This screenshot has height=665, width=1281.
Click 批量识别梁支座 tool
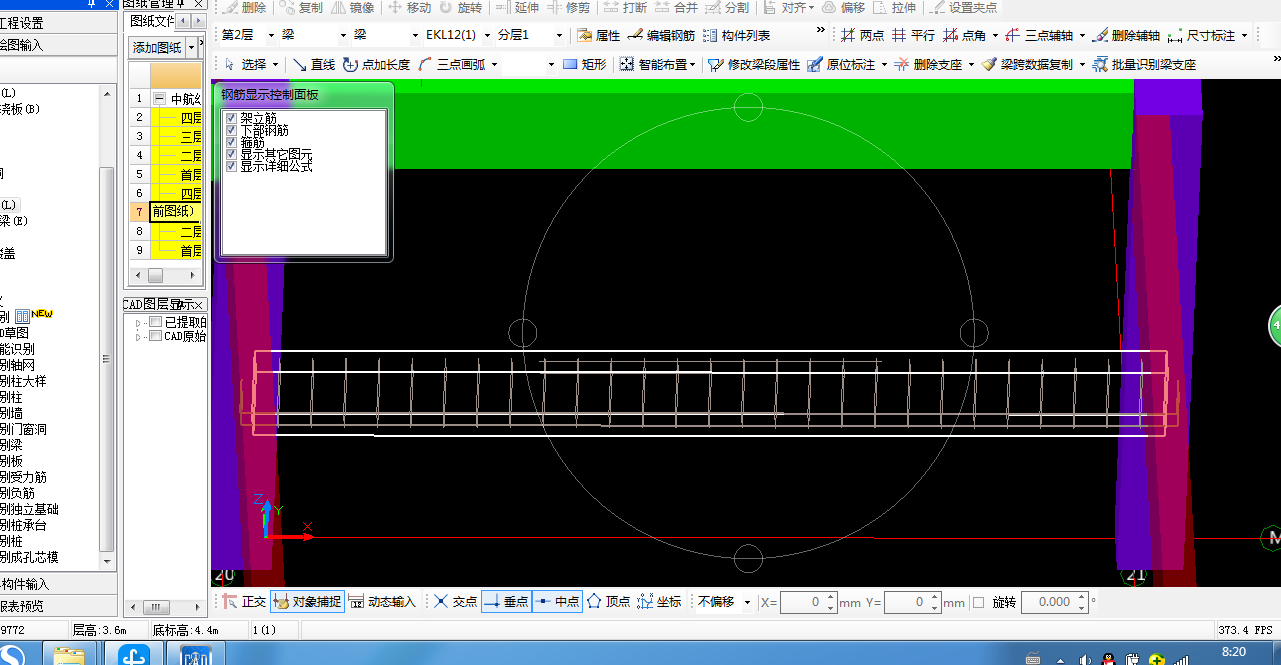[x=1145, y=64]
